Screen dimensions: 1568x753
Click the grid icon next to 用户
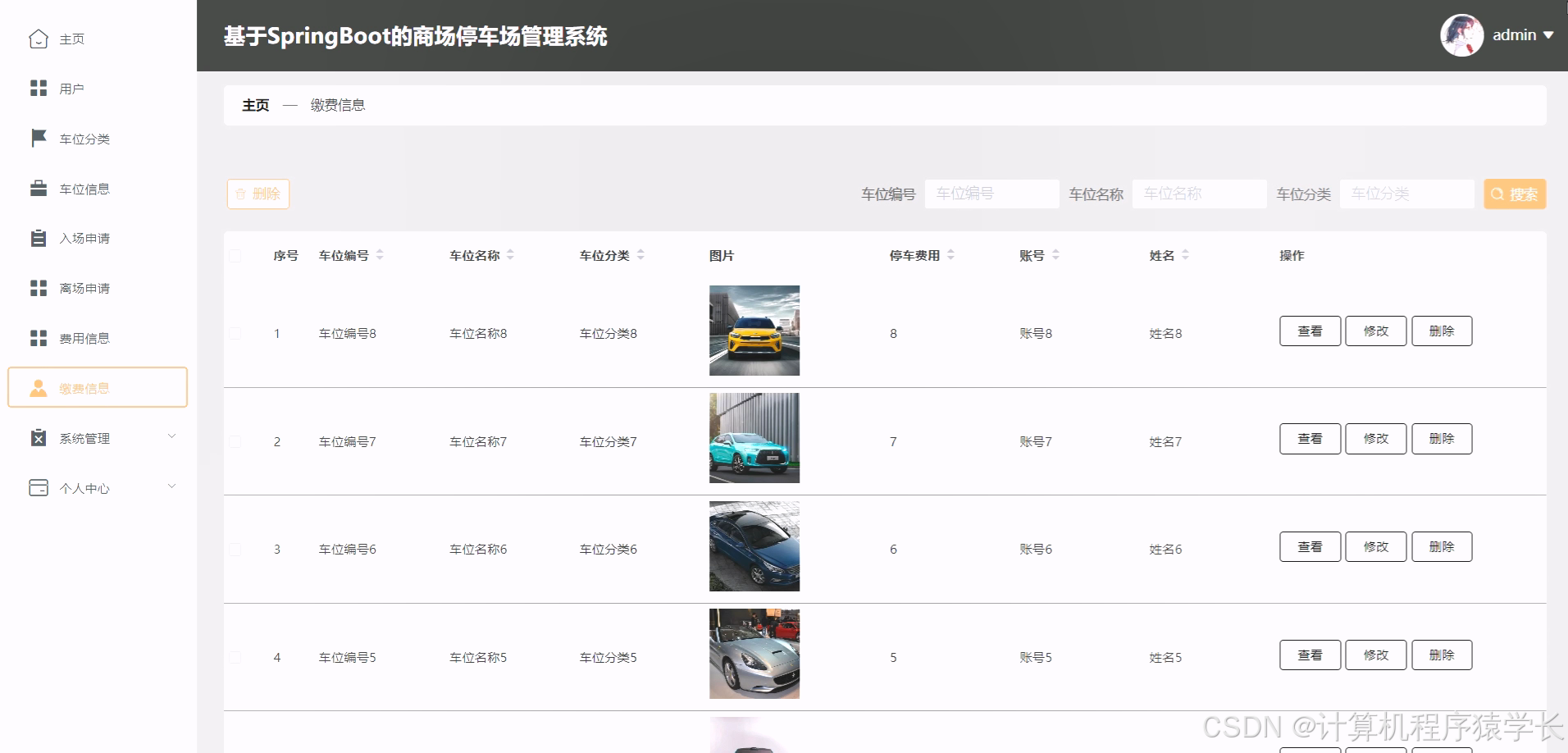(x=39, y=88)
